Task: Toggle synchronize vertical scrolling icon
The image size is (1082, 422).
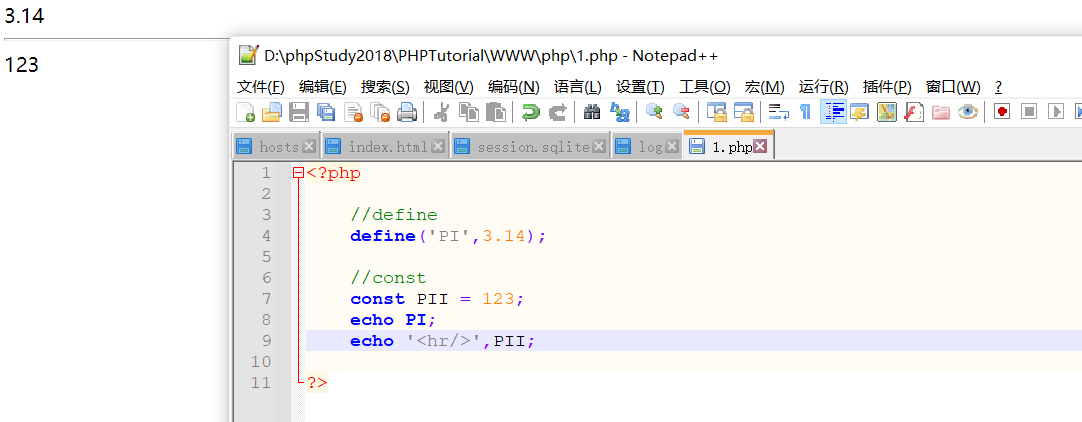Action: coord(716,112)
